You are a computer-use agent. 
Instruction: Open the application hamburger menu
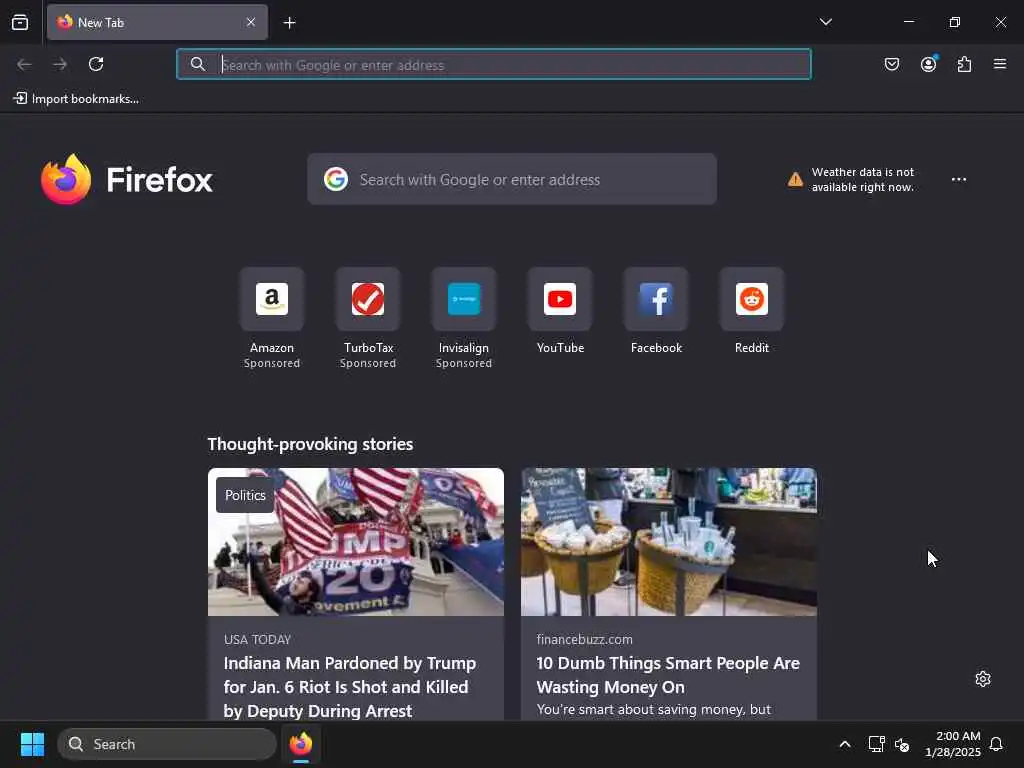tap(1000, 64)
